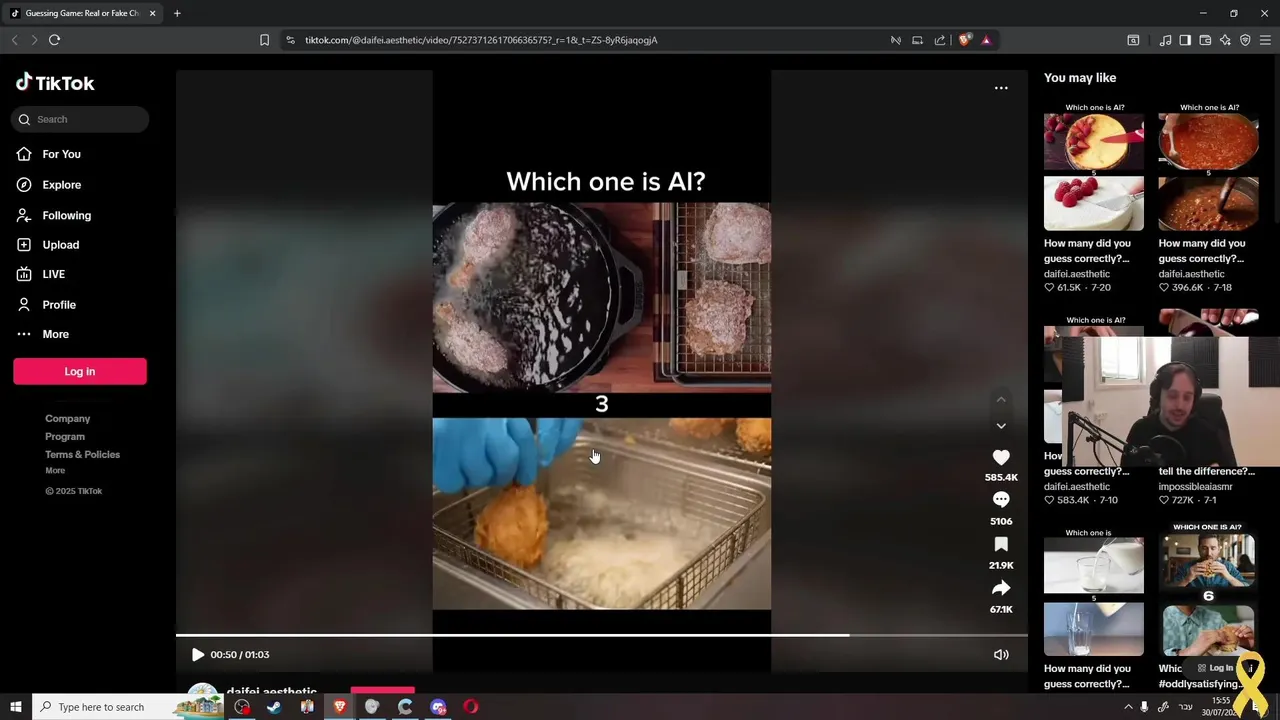Open Steam from the taskbar
1280x720 pixels.
click(274, 707)
